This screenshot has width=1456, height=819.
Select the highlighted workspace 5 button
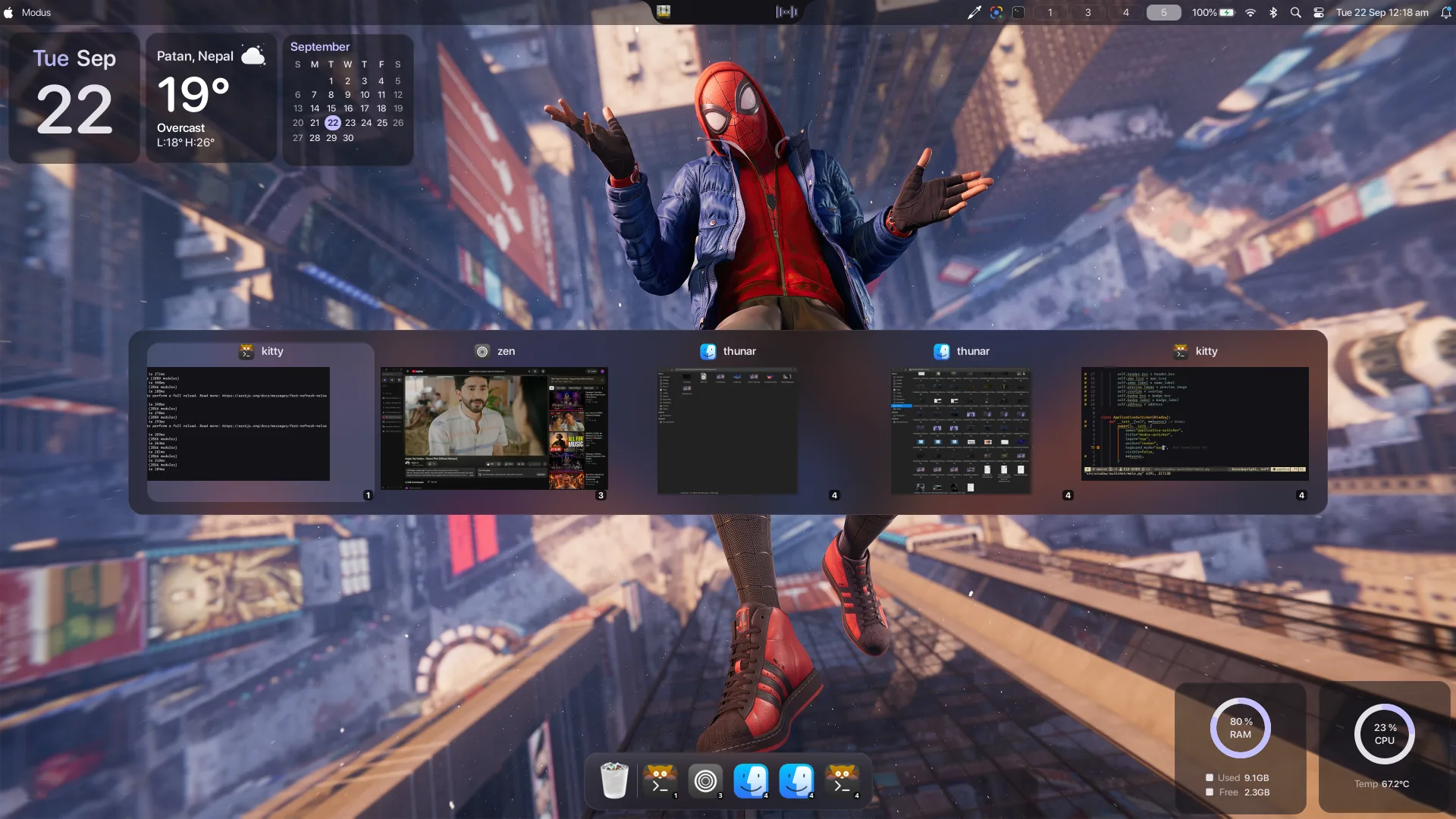point(1164,12)
